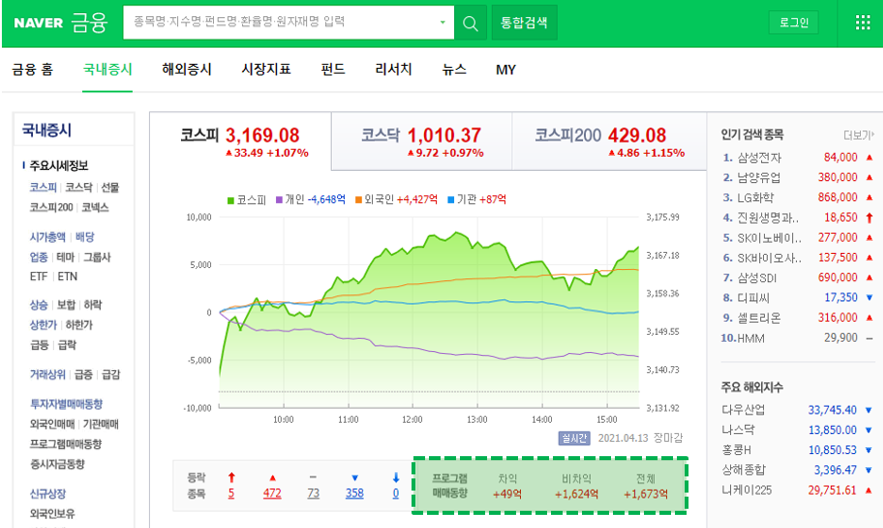Viewport: 883px width, 528px height.
Task: Open the apps grid icon
Action: pos(863,23)
